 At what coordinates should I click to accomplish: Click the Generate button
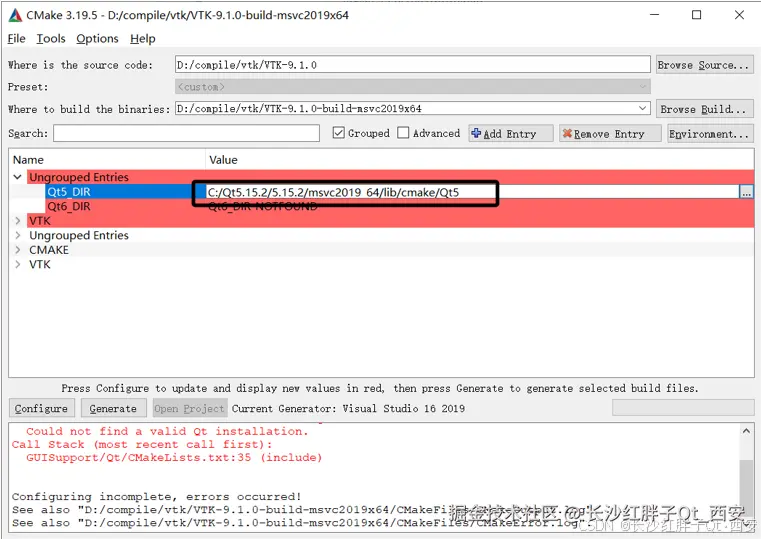coord(114,408)
